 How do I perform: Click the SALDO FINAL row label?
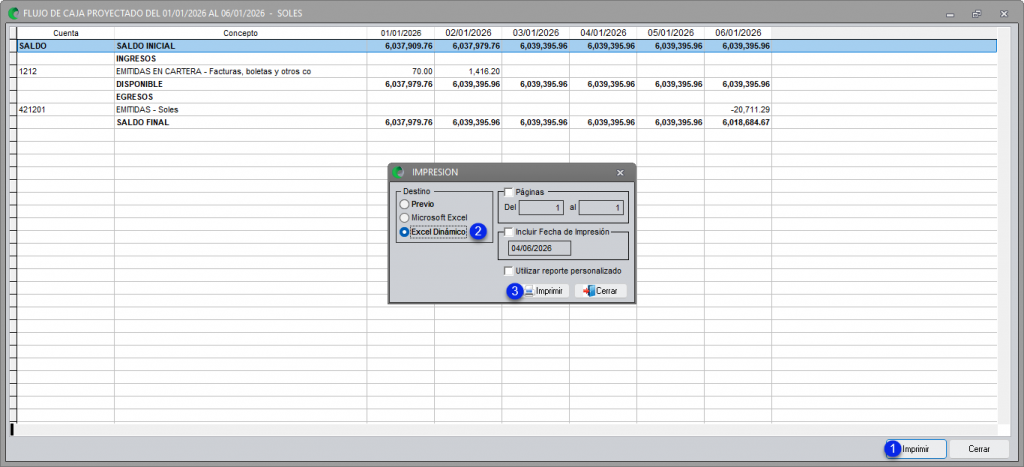142,122
